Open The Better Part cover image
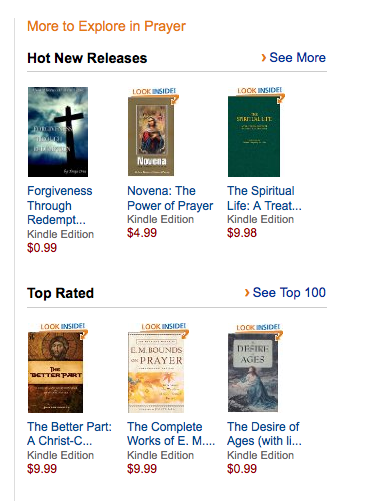The image size is (374, 501). [x=55, y=372]
